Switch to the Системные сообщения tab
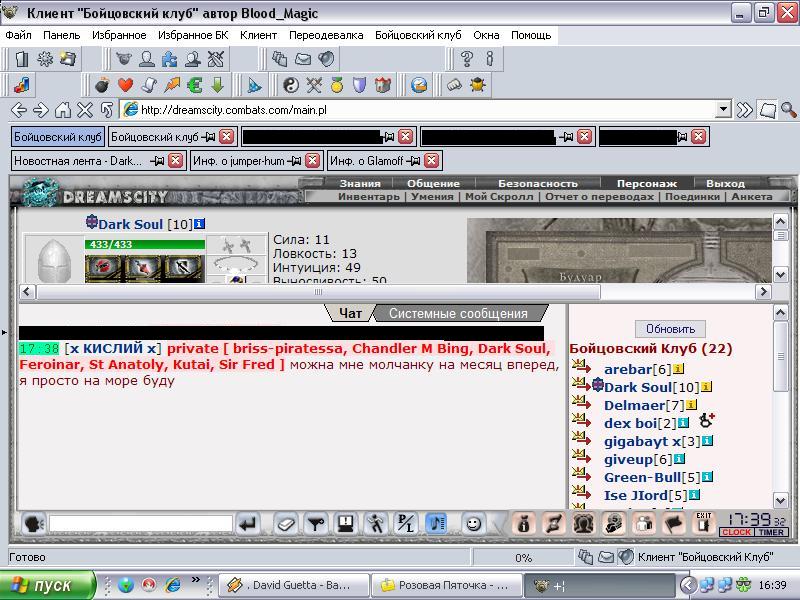 pyautogui.click(x=458, y=313)
